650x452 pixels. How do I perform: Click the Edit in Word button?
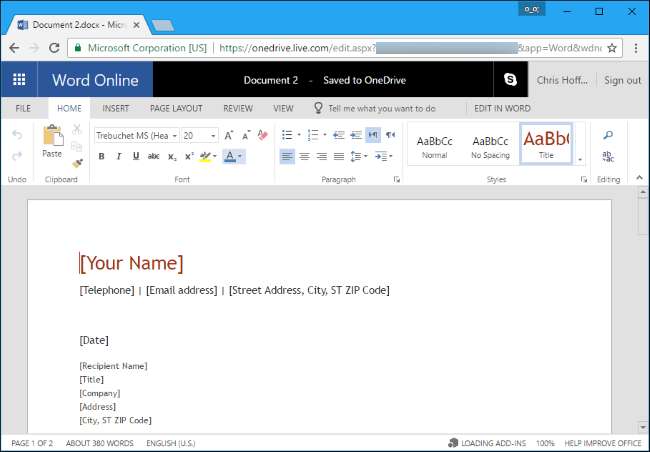tap(504, 108)
